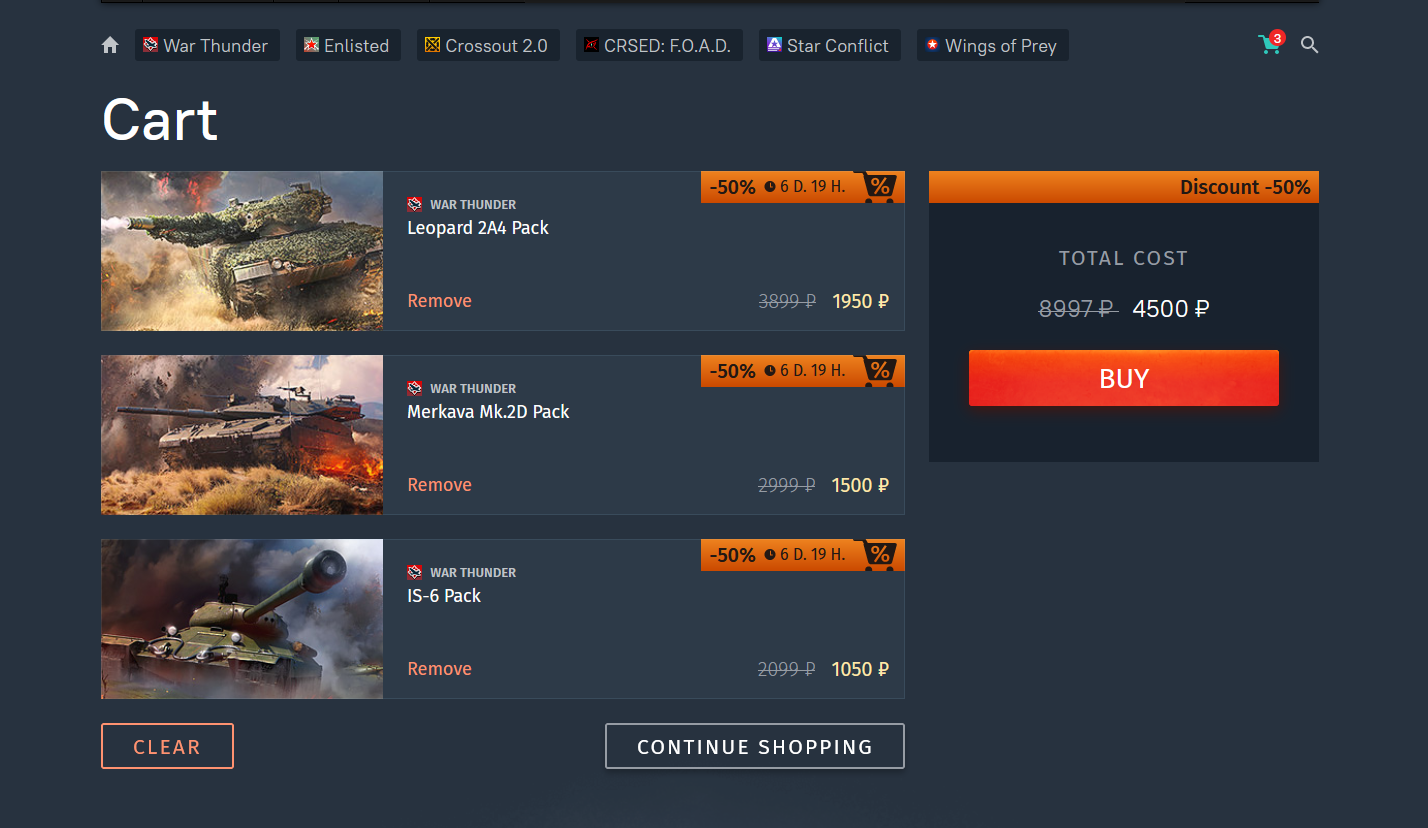Screen dimensions: 1428x828
Task: Open the Merkava Mk.2D Pack title link
Action: pyautogui.click(x=488, y=412)
